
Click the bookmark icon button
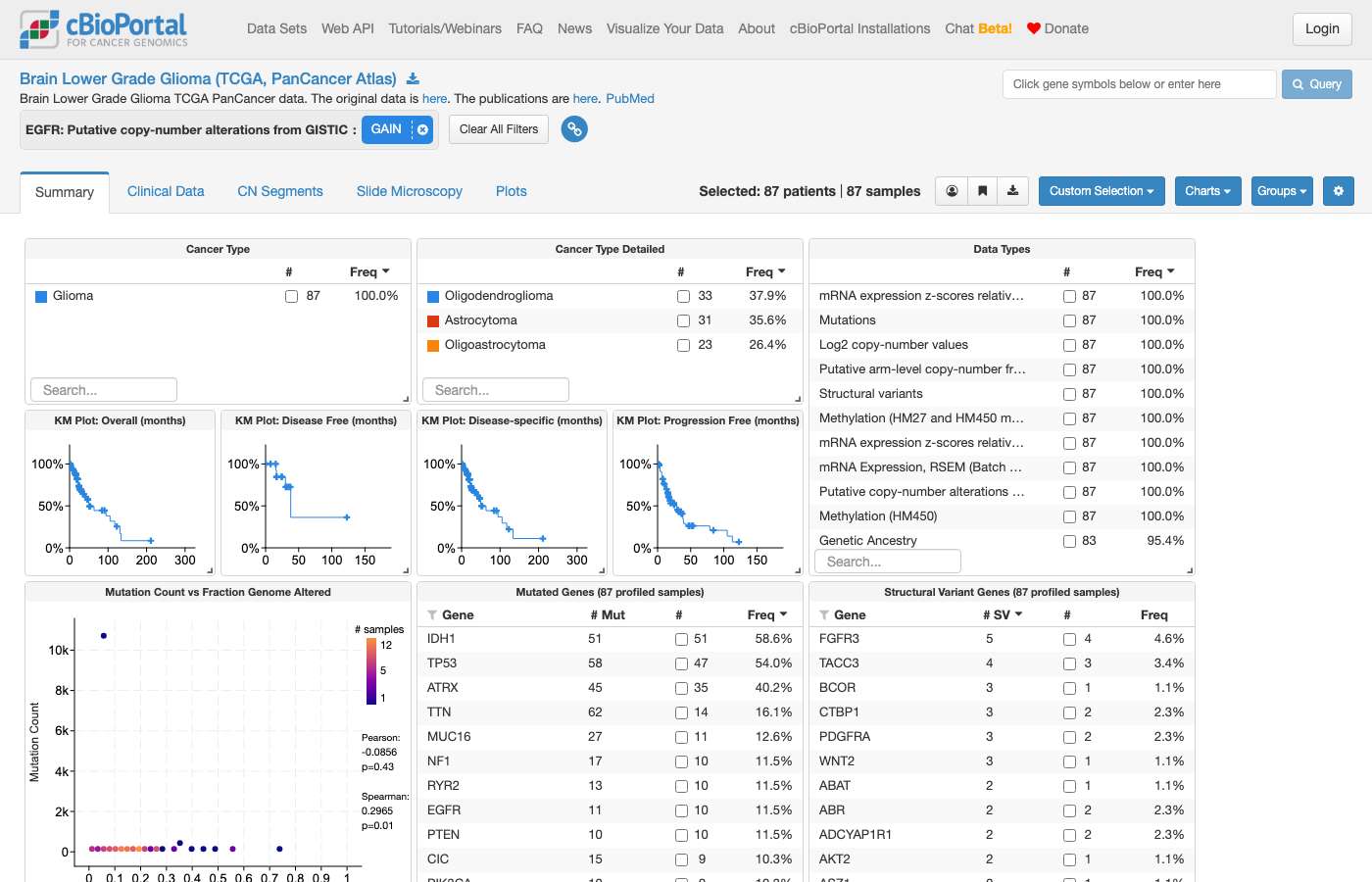[982, 191]
